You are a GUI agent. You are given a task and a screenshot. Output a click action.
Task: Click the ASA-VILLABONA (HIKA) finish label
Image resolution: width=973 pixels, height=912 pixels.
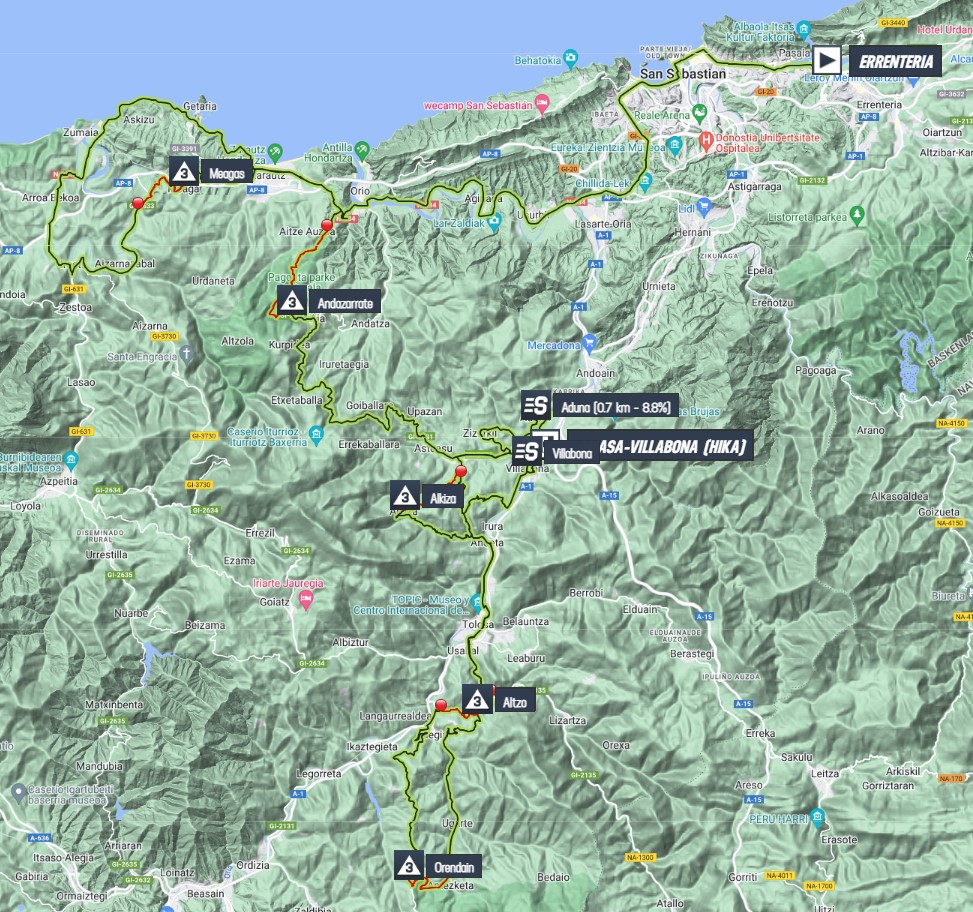click(660, 447)
